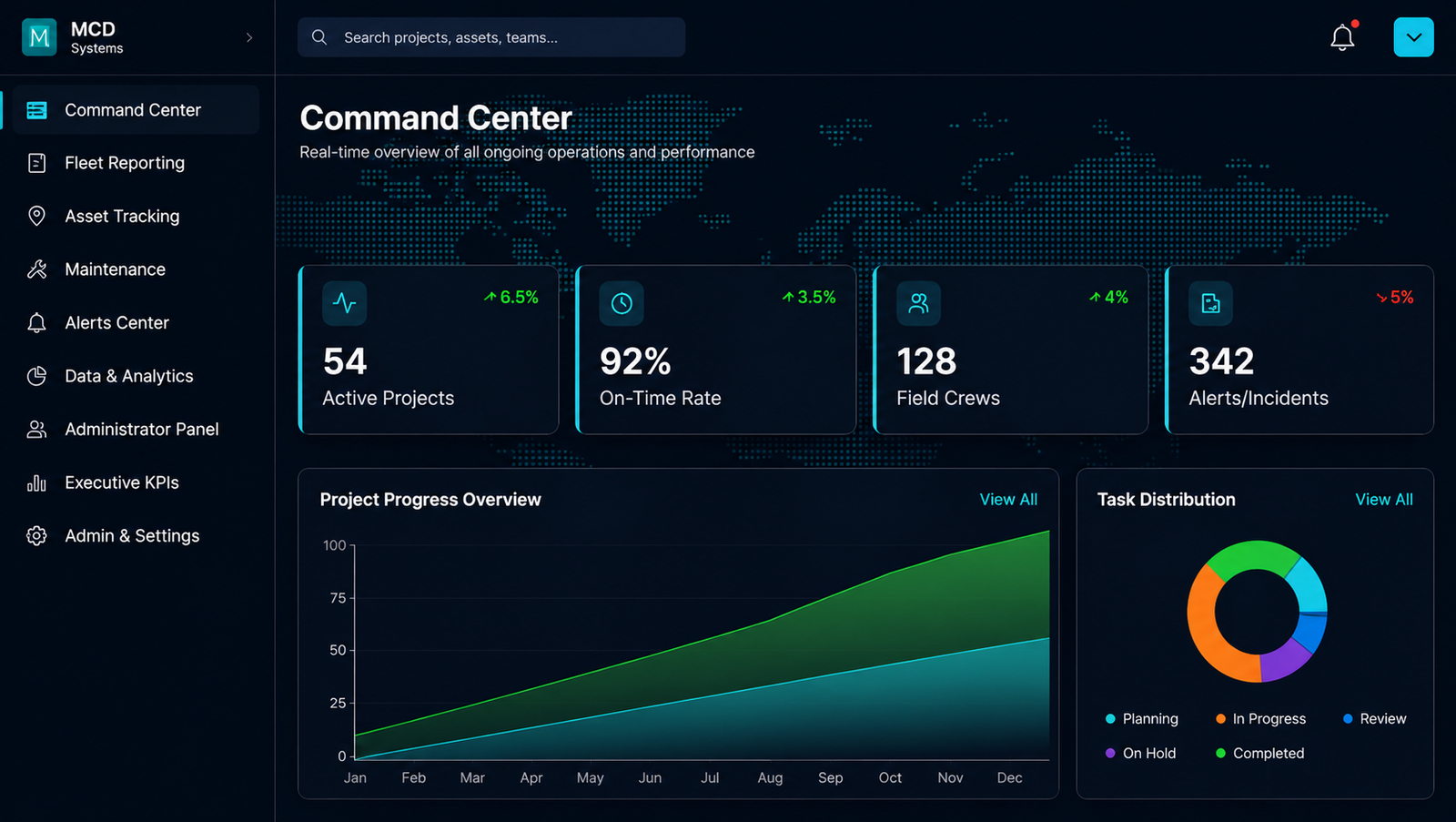This screenshot has width=1456, height=822.
Task: Open notifications with the top bell icon
Action: pos(1342,37)
